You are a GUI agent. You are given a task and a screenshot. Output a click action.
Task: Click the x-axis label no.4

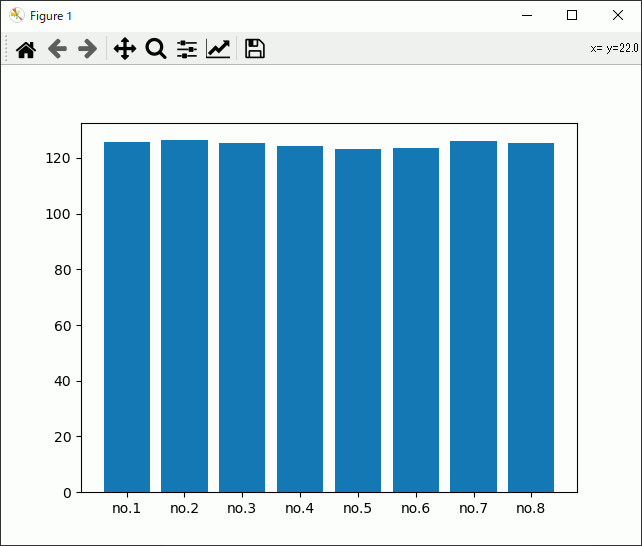[x=299, y=508]
